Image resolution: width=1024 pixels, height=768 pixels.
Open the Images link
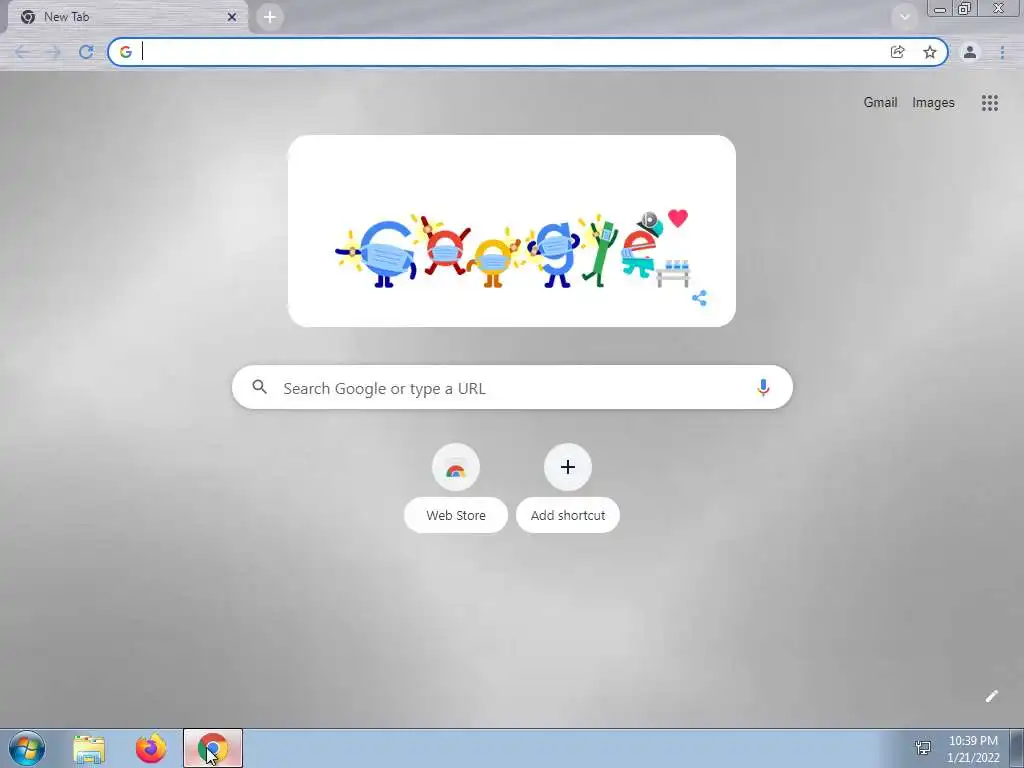pos(933,103)
